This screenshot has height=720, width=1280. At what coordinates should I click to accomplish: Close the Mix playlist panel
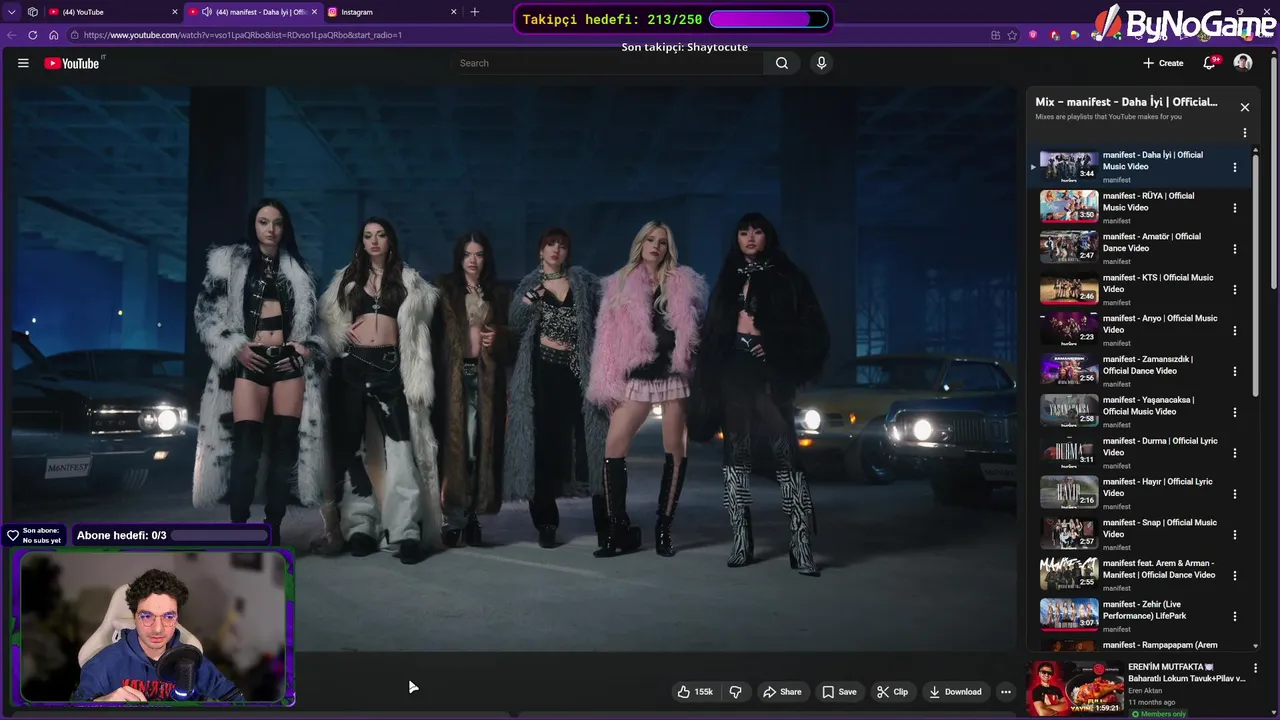(x=1245, y=107)
